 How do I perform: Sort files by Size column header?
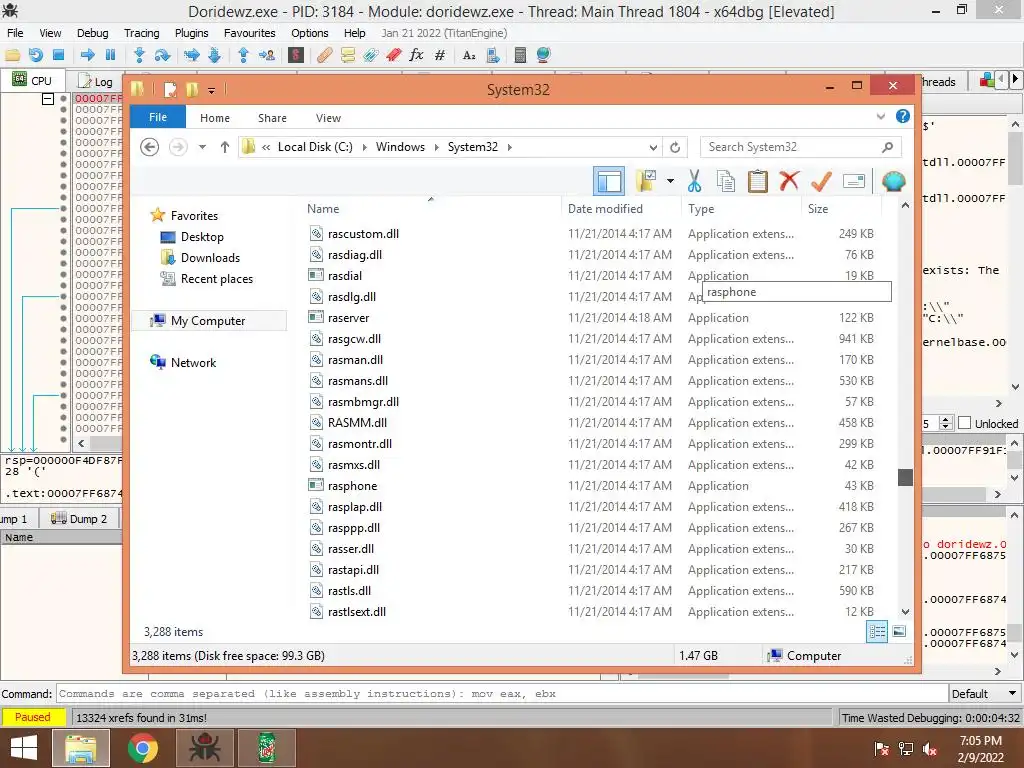818,209
